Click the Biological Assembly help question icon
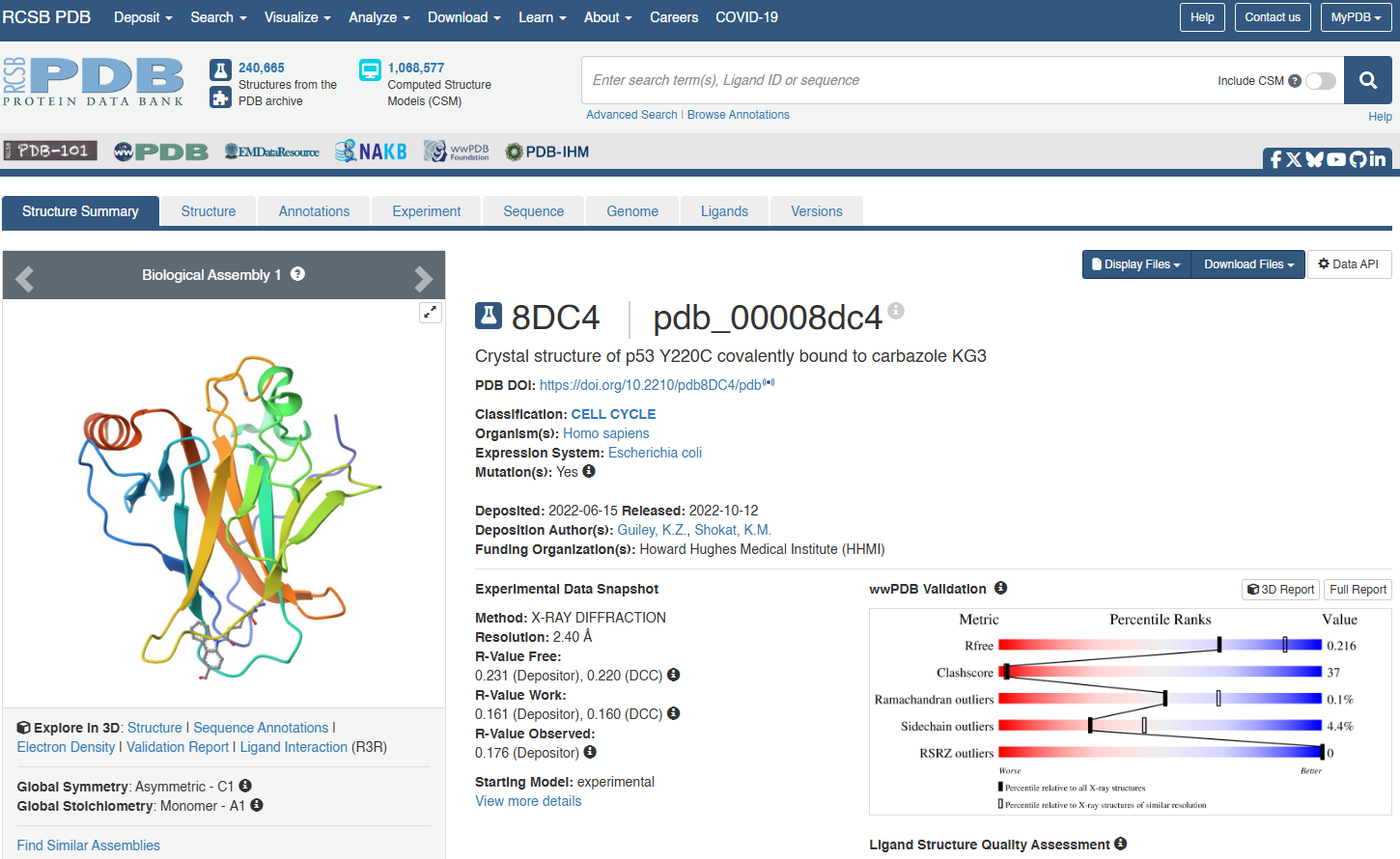 click(297, 274)
